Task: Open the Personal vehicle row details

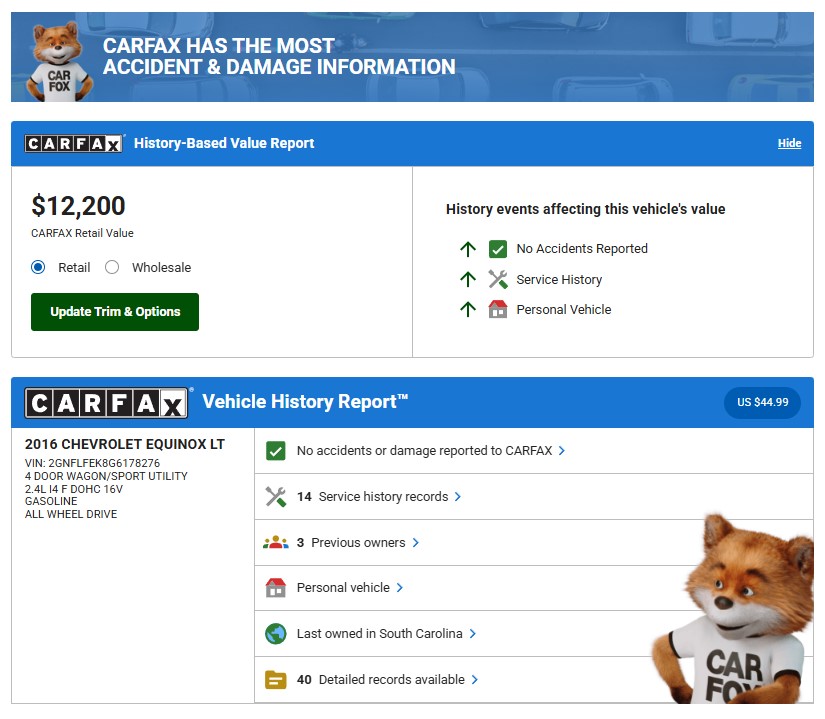Action: [x=400, y=588]
